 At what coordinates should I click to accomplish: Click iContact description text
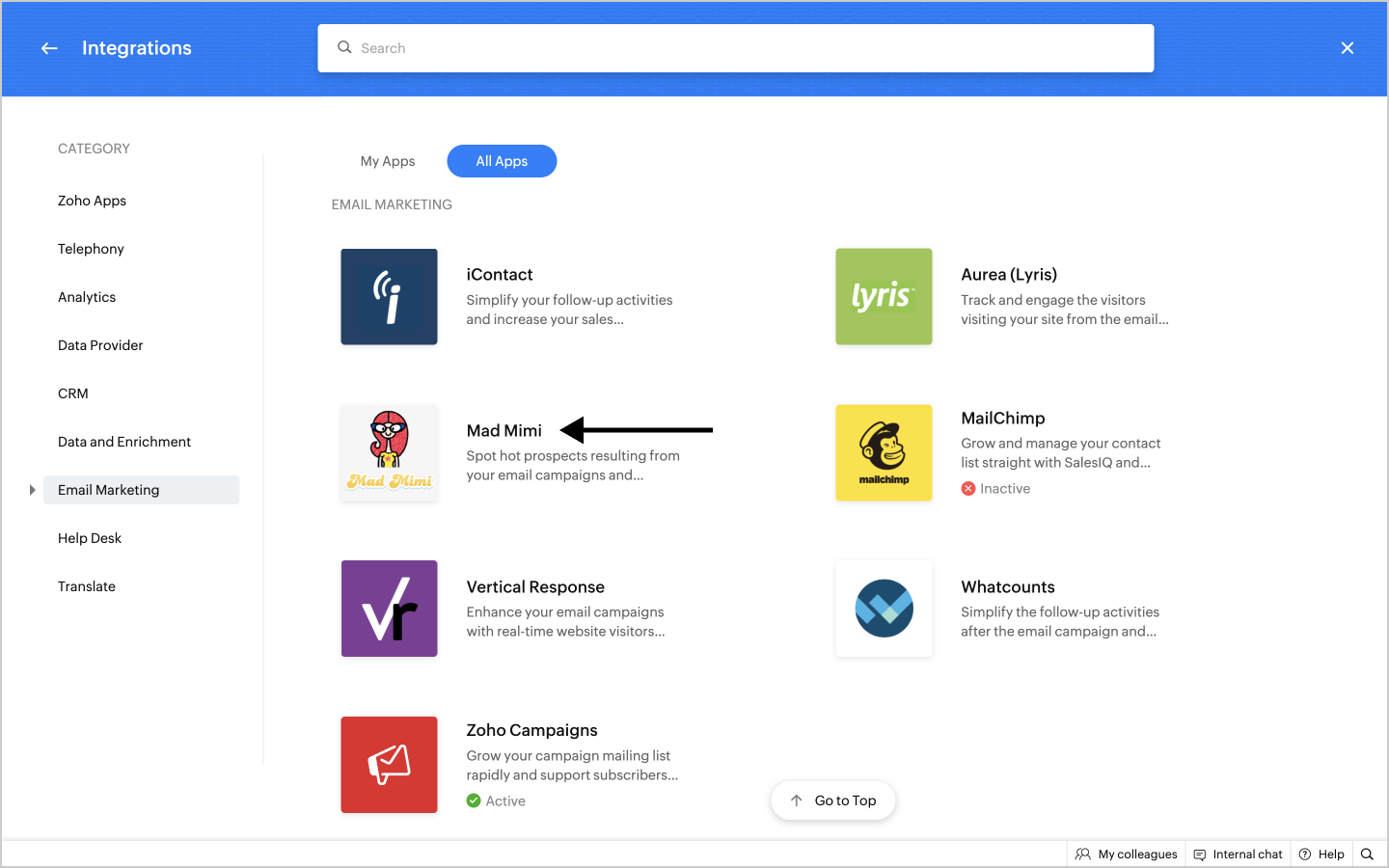[x=570, y=310]
